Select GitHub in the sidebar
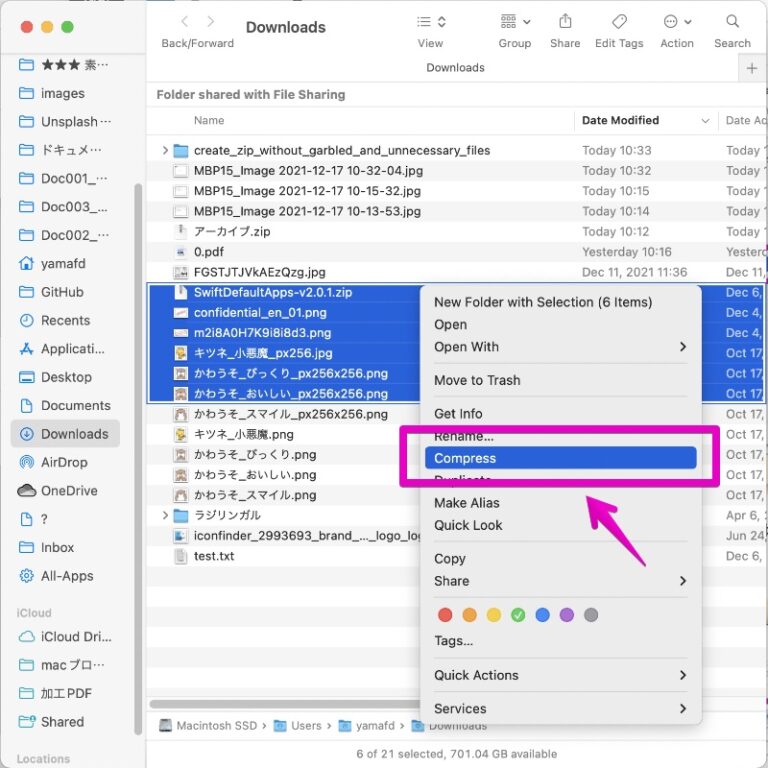Viewport: 768px width, 768px height. click(64, 292)
